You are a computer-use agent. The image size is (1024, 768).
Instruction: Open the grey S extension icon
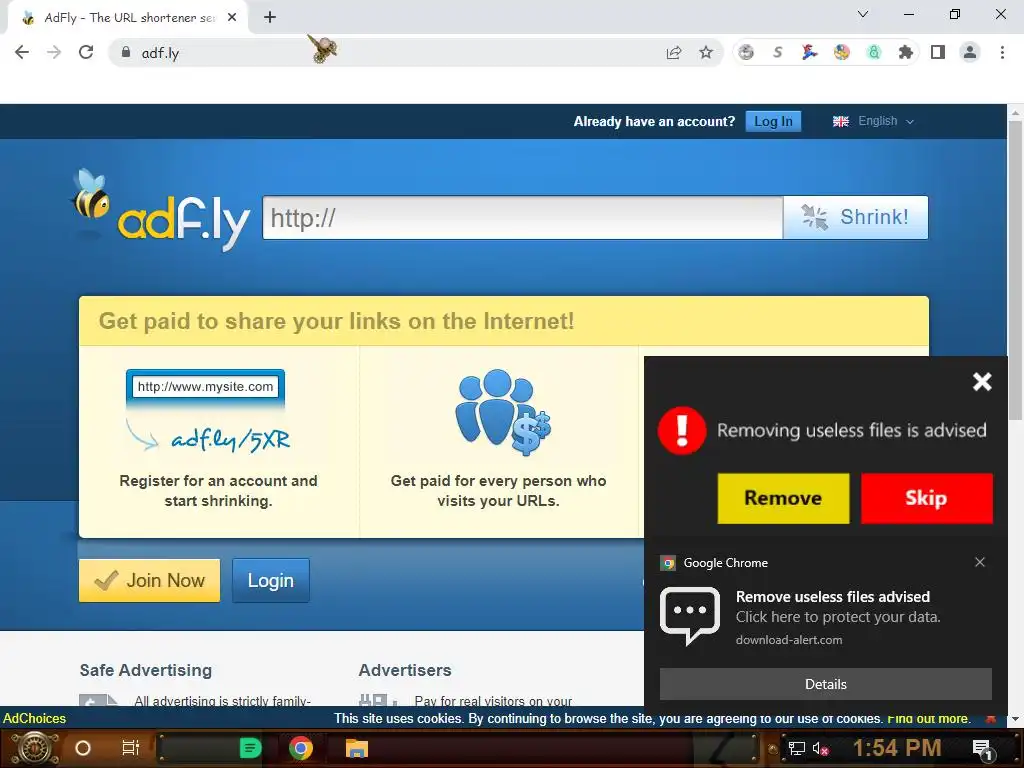pyautogui.click(x=777, y=52)
